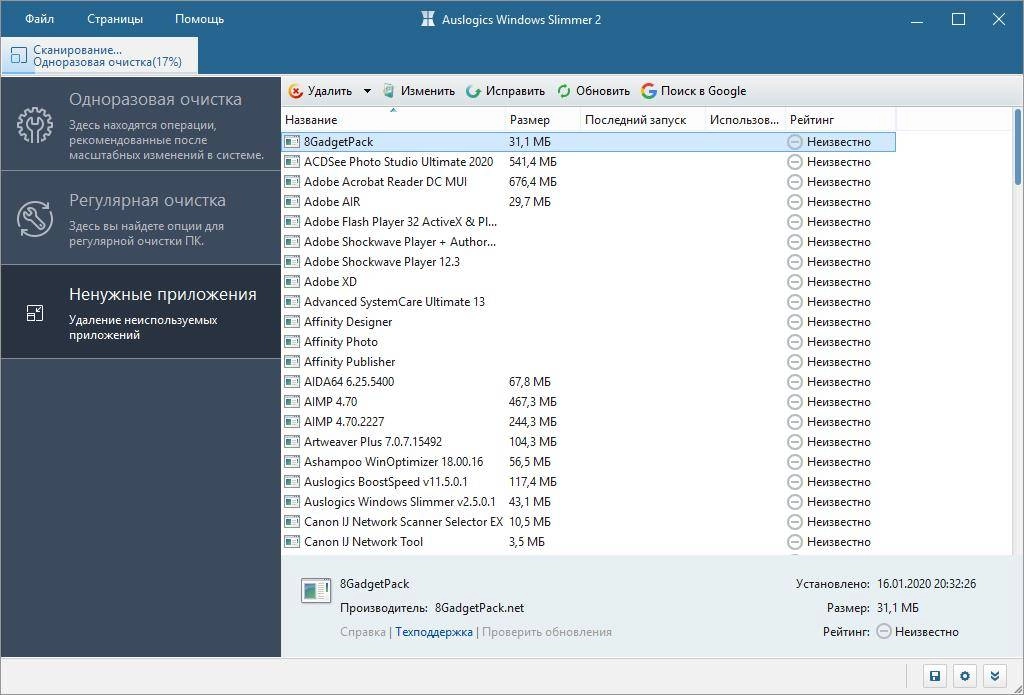Click Исправить repair toolbar button
Viewport: 1024px width, 695px height.
505,91
